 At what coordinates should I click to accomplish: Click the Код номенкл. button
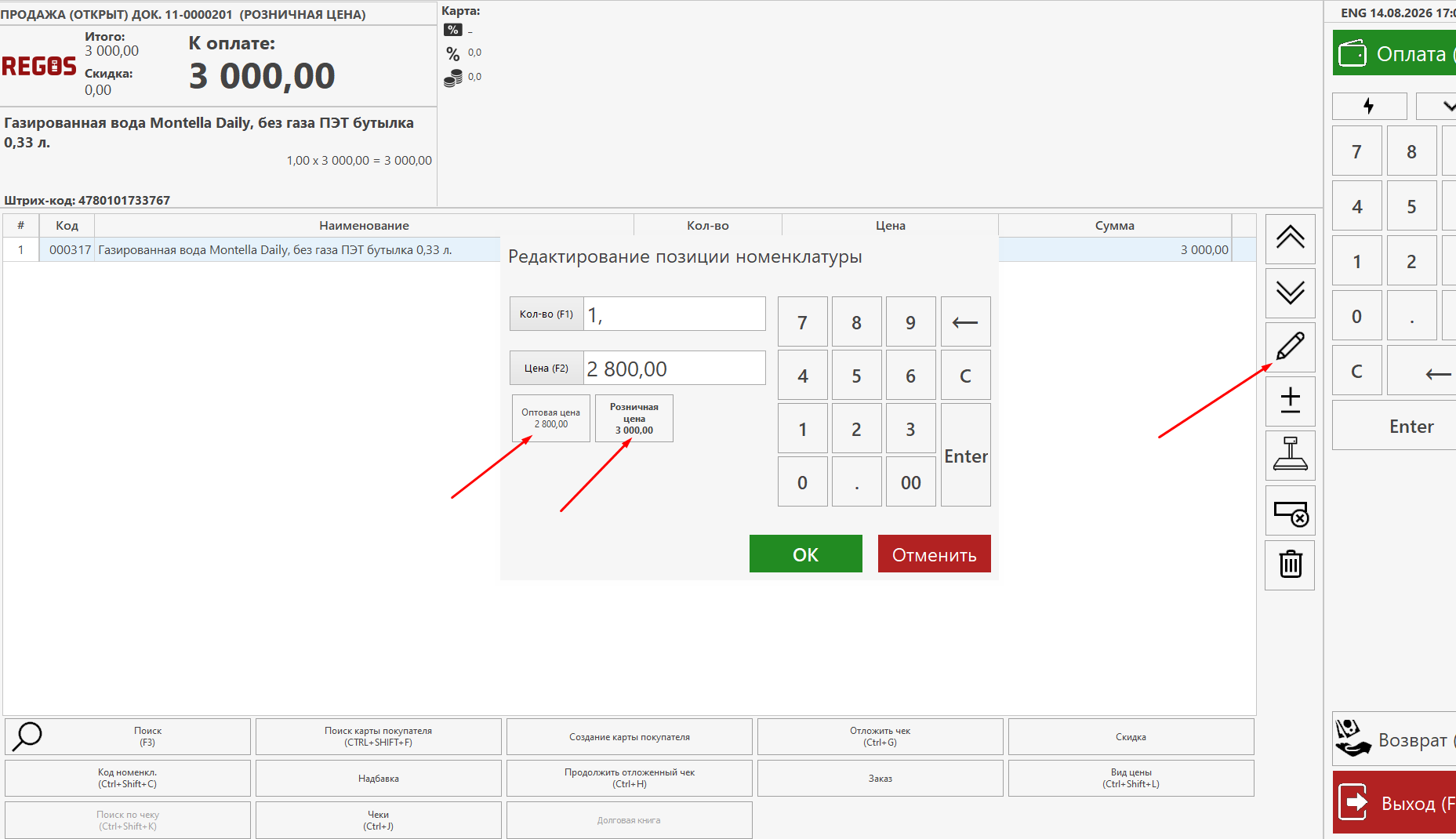[x=127, y=778]
